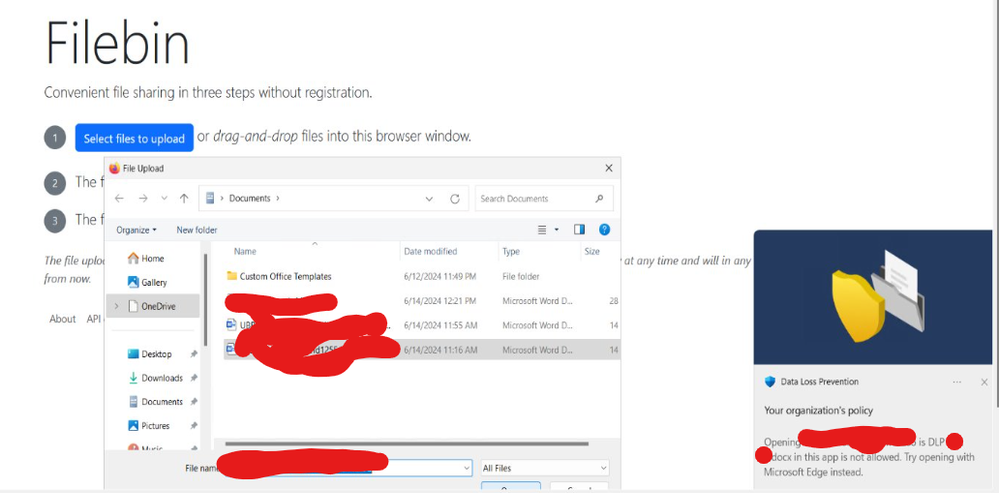Select the file modified 6/14/2024 11:16 AM
The width and height of the screenshot is (999, 493).
[x=420, y=350]
